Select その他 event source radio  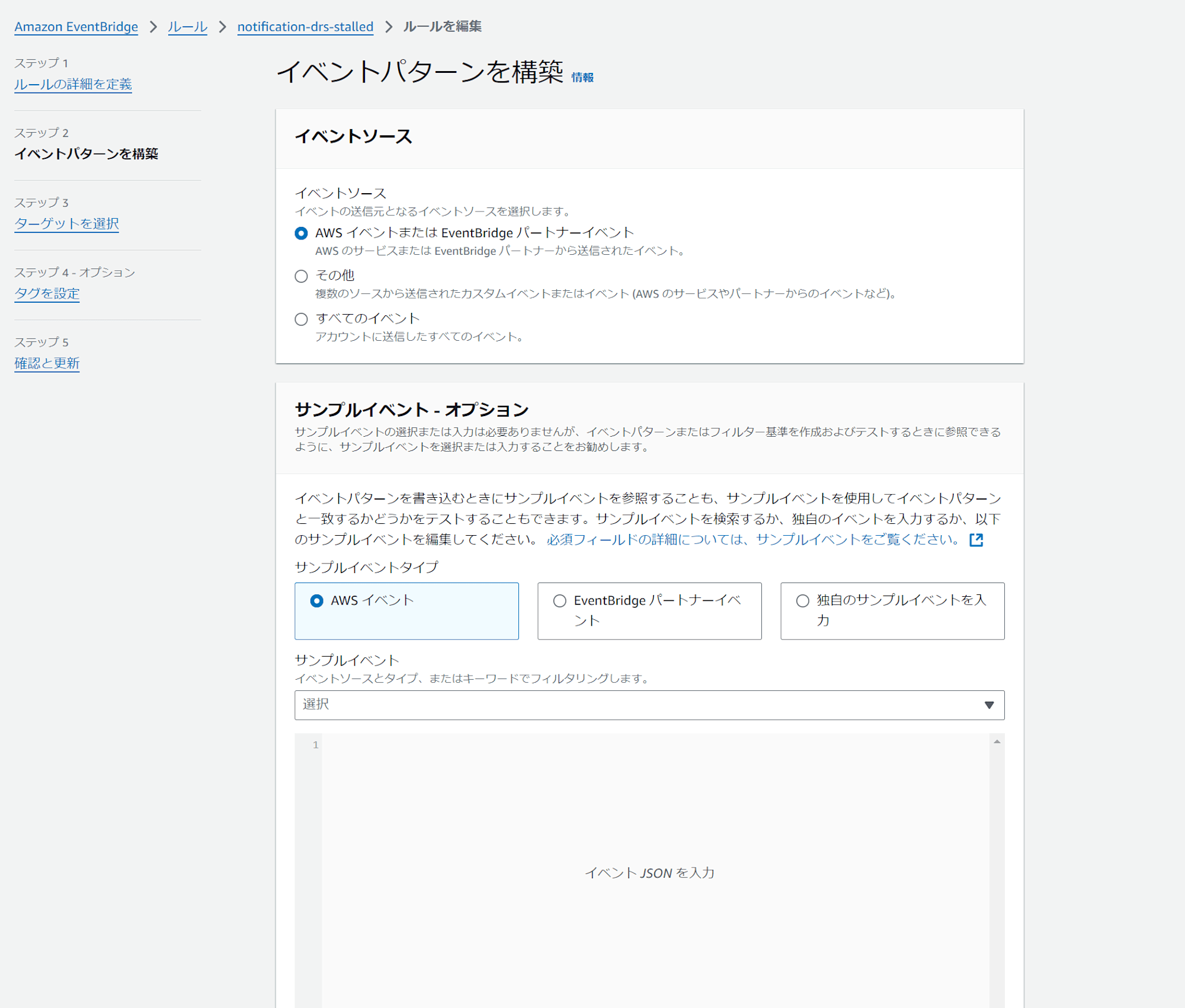click(x=301, y=276)
